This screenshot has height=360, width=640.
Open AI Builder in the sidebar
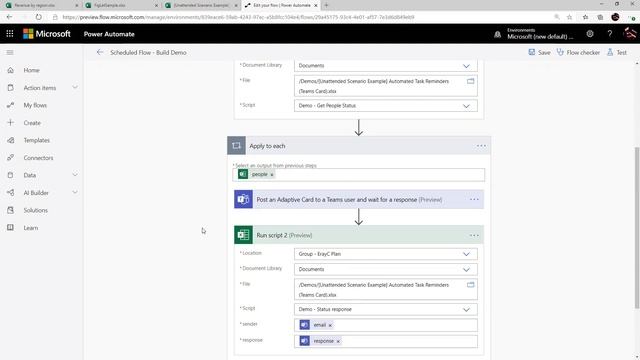(36, 193)
